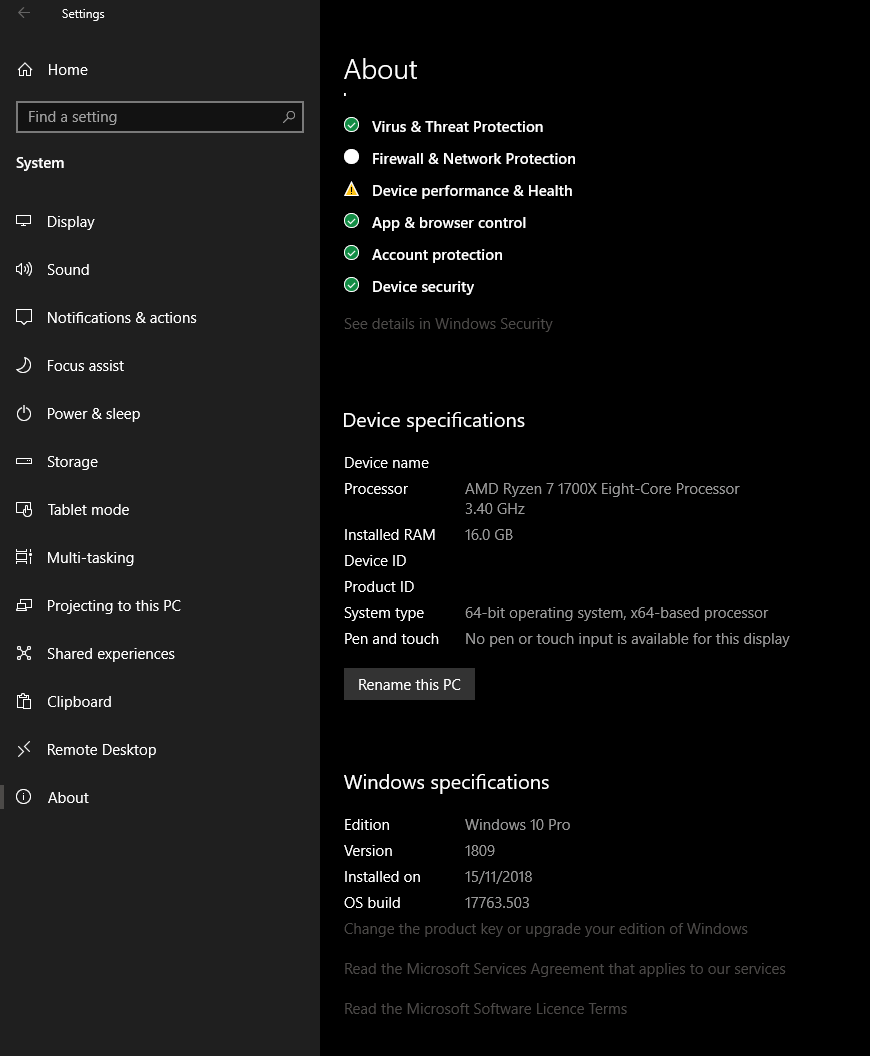The image size is (870, 1056).
Task: Click the Home house icon
Action: coord(25,69)
